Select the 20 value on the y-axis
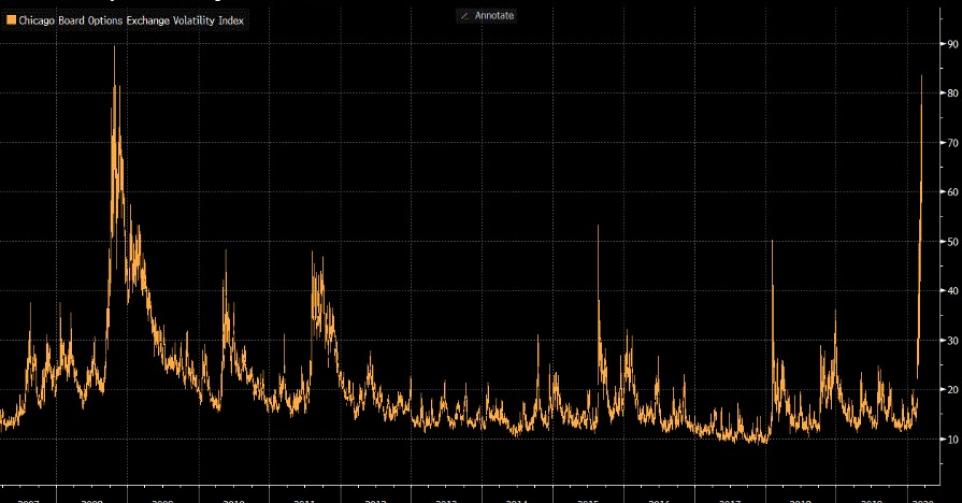Image resolution: width=962 pixels, height=503 pixels. pos(952,390)
